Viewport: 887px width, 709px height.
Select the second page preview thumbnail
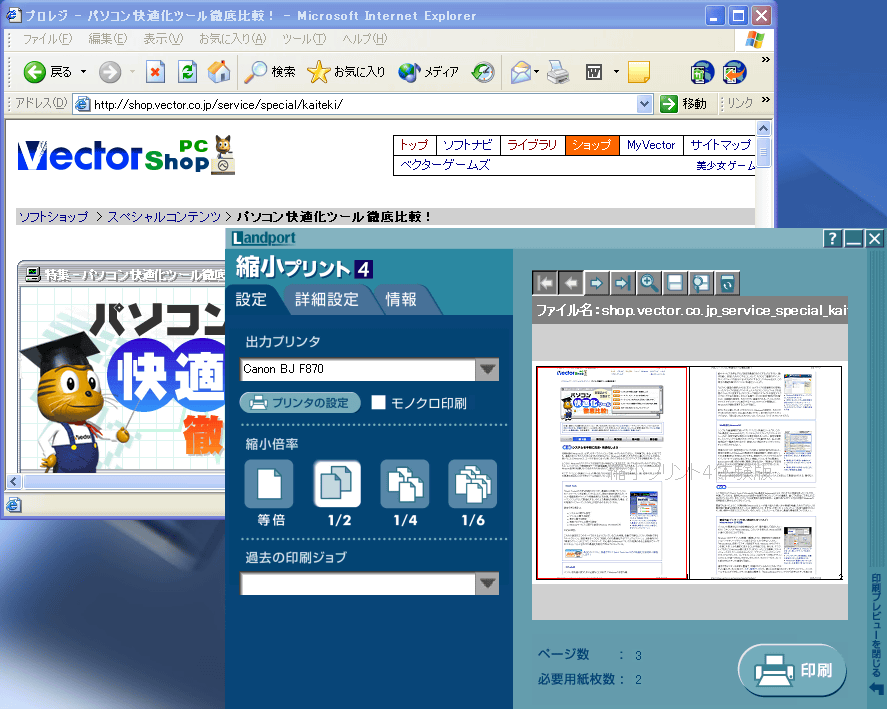click(x=765, y=473)
